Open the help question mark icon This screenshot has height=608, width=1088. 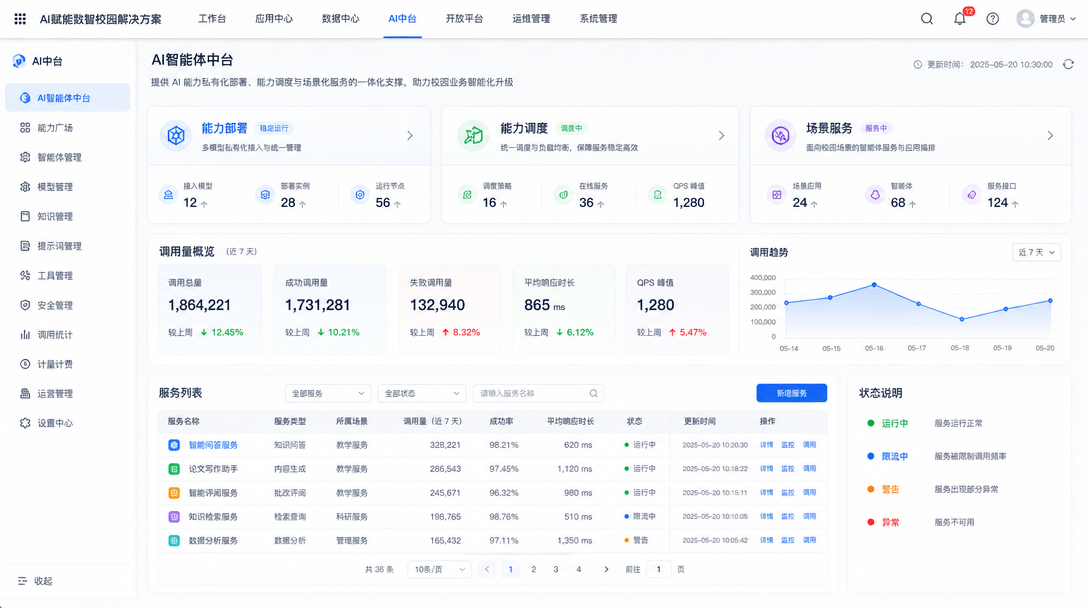[993, 19]
